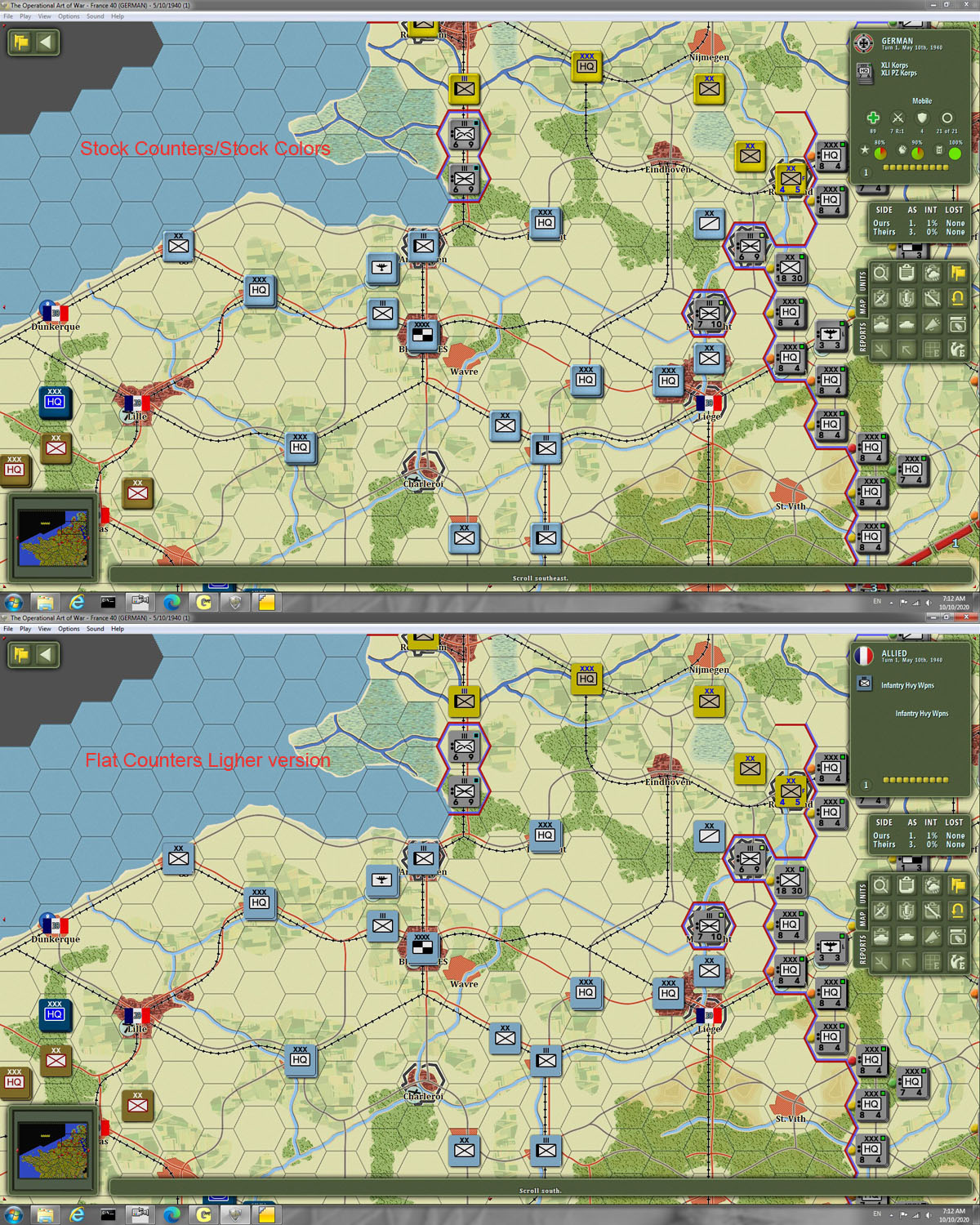Click the arrows E icon in top window
Viewport: 980px width, 1225px height.
tap(957, 350)
